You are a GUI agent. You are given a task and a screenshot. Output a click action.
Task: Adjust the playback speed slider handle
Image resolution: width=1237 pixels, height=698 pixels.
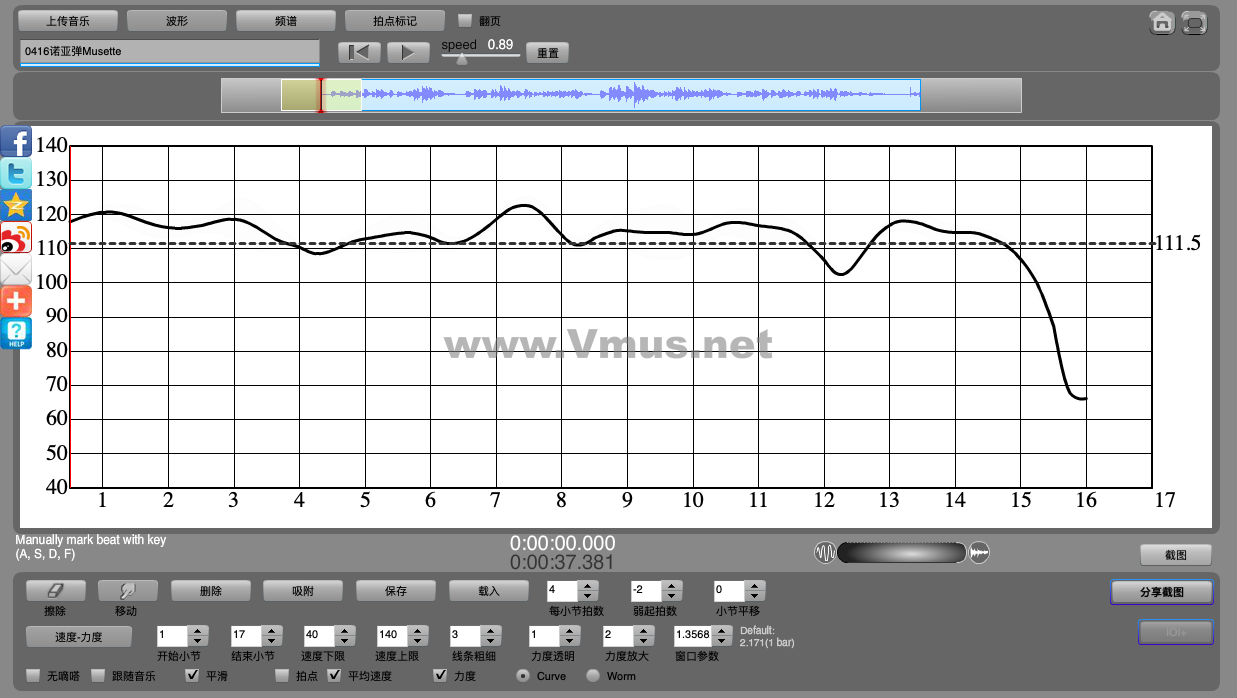pos(461,59)
